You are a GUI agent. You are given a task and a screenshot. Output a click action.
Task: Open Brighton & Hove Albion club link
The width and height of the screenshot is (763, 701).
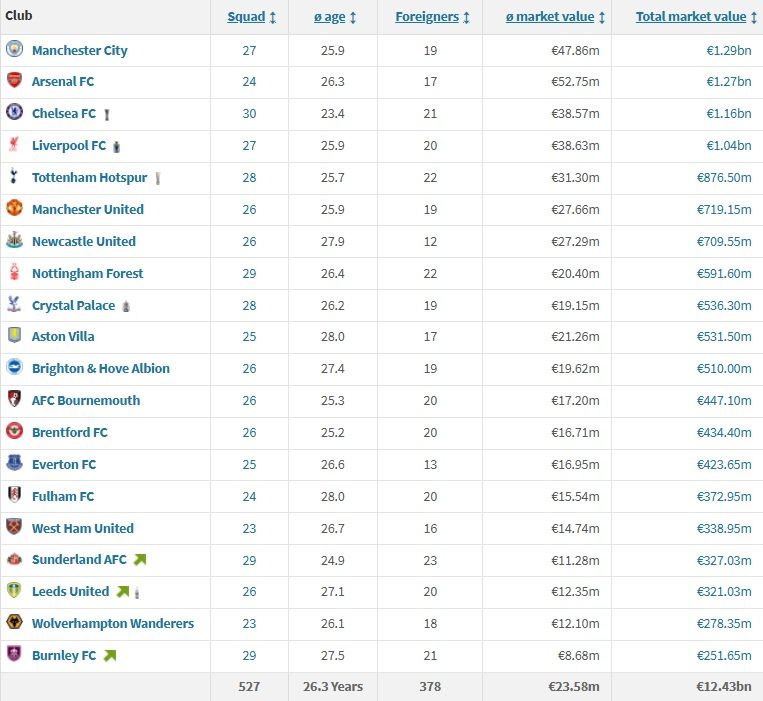(x=100, y=368)
